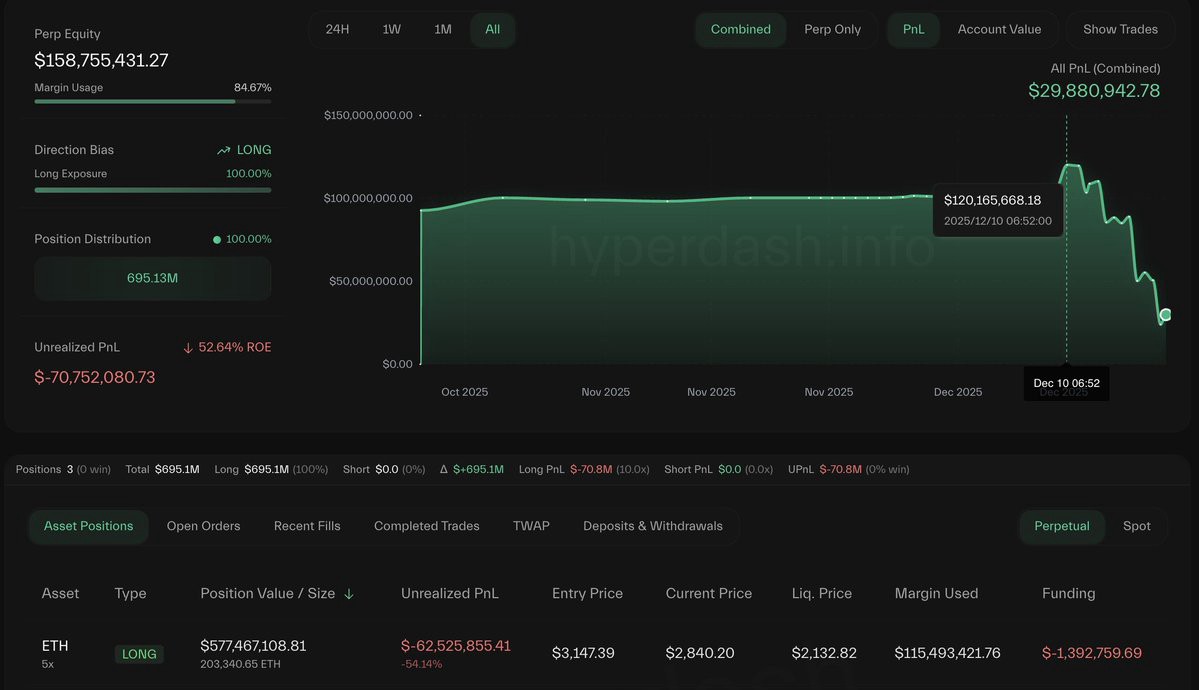
Task: Click the green Position Distribution dot
Action: pyautogui.click(x=216, y=239)
